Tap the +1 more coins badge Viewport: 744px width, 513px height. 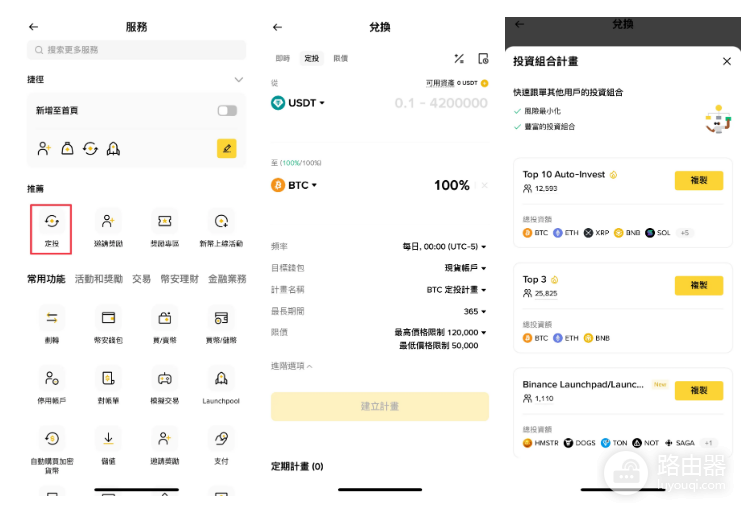coord(708,443)
